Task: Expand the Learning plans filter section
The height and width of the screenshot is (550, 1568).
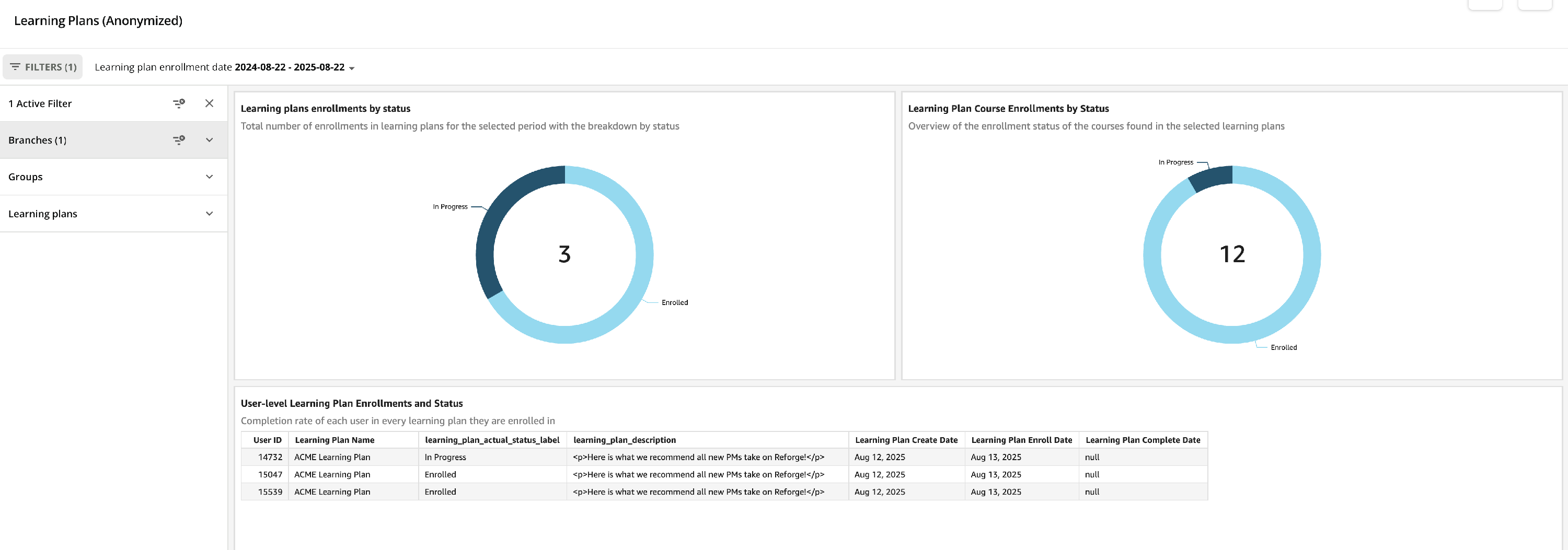Action: click(114, 214)
